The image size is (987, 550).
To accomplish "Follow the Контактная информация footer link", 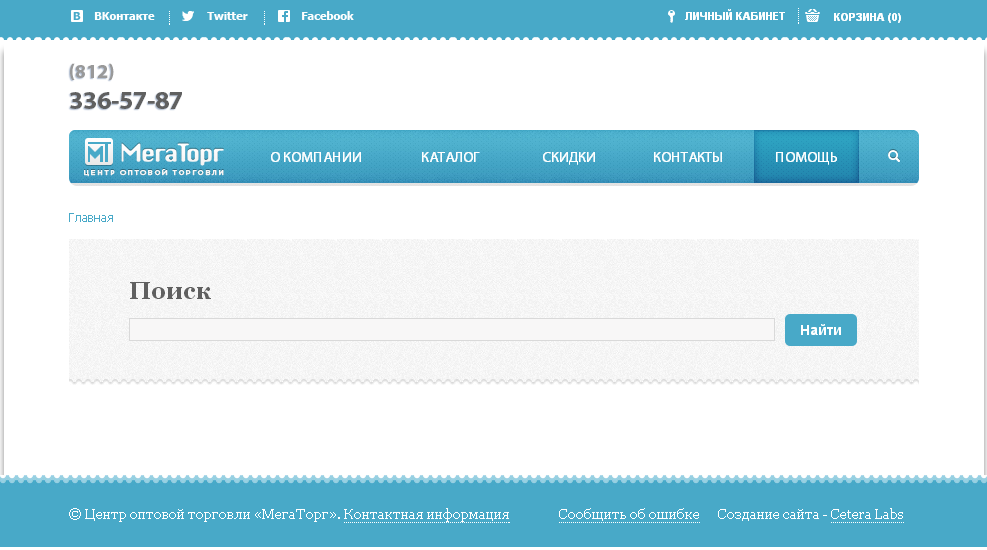I will point(426,515).
